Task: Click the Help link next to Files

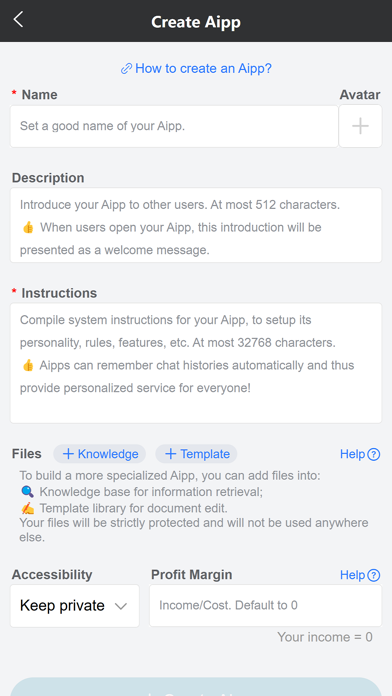Action: [360, 454]
